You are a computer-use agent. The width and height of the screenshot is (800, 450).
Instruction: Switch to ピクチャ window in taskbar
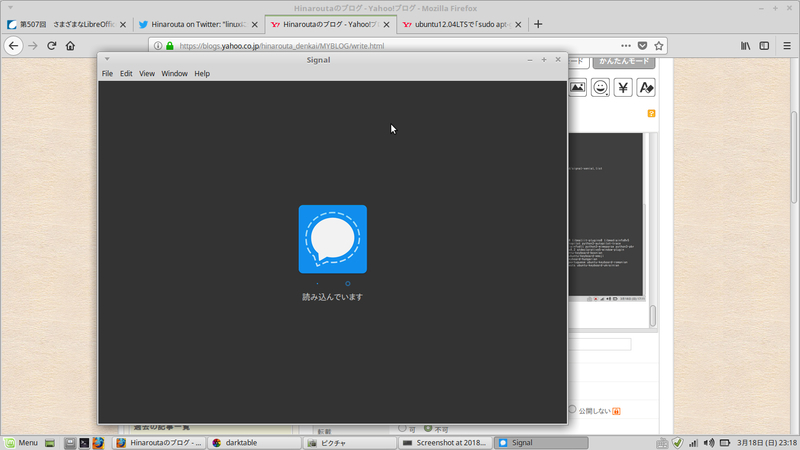pyautogui.click(x=349, y=443)
